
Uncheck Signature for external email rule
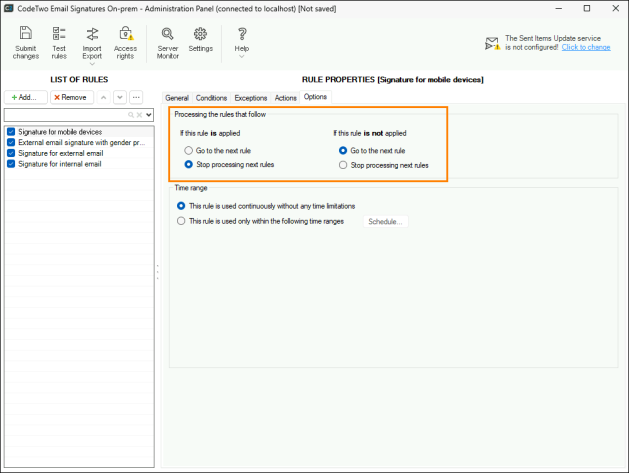click(11, 153)
